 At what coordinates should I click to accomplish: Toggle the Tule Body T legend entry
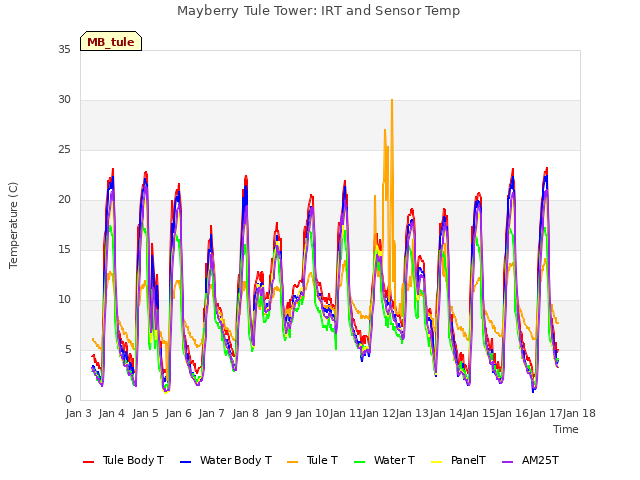(x=123, y=460)
